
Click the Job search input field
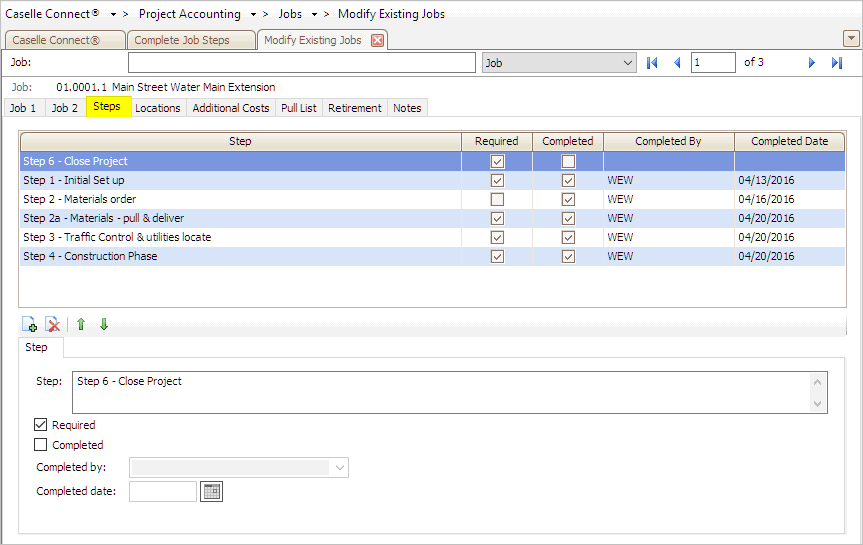point(301,63)
